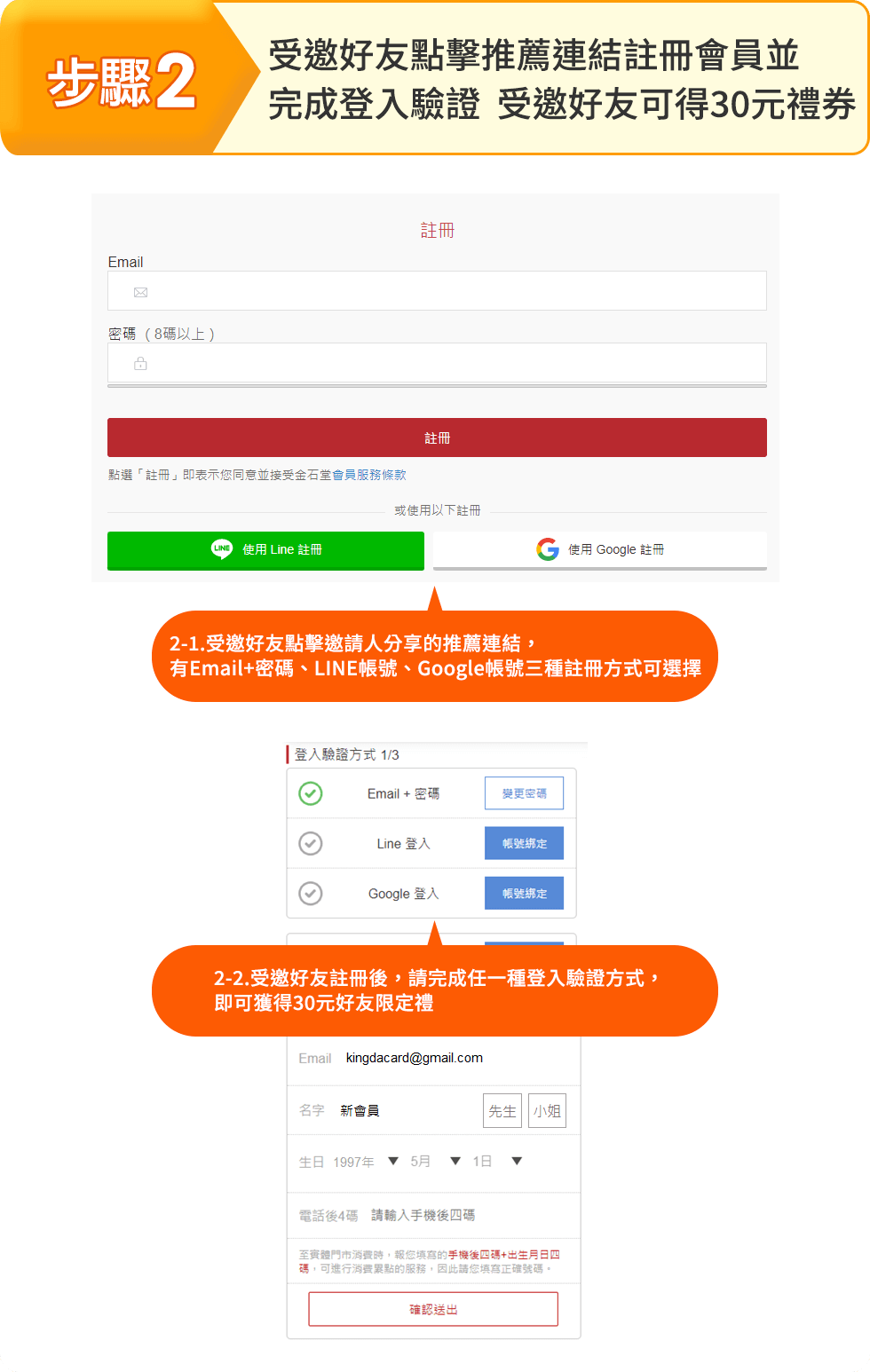Click 帳號綁定 next to Line 登入
This screenshot has height=1372, width=870.
point(524,843)
